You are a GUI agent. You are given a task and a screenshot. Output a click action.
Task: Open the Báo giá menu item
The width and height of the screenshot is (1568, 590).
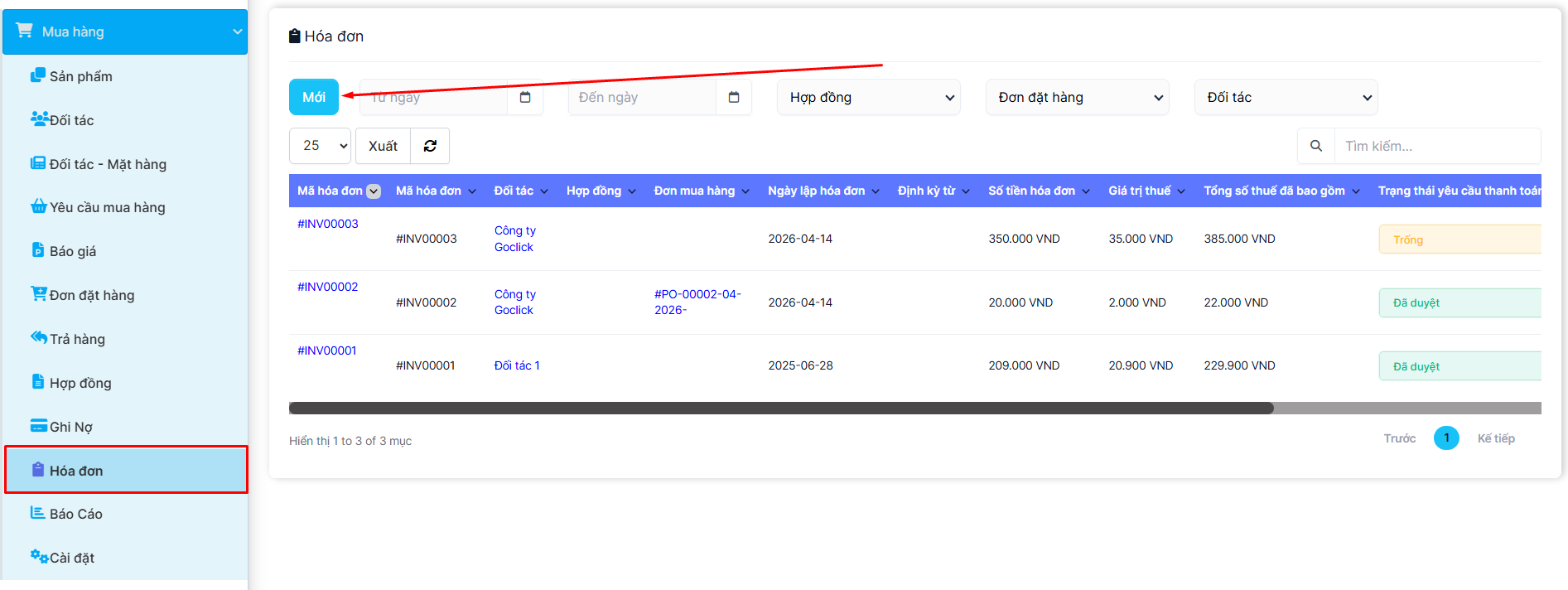pos(73,251)
